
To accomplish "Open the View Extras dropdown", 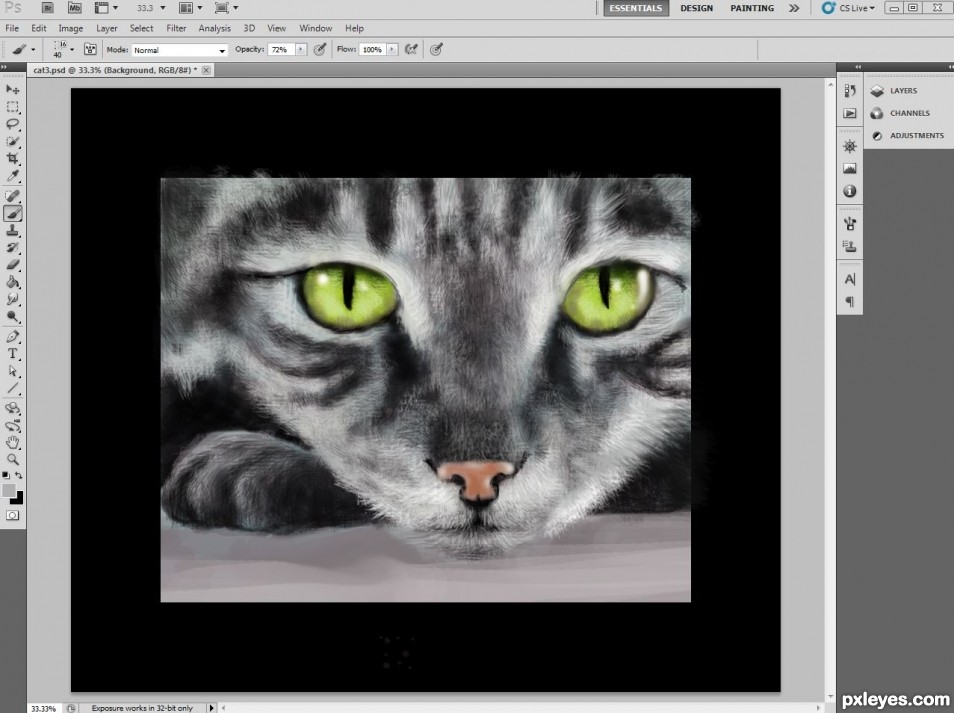I will [106, 8].
